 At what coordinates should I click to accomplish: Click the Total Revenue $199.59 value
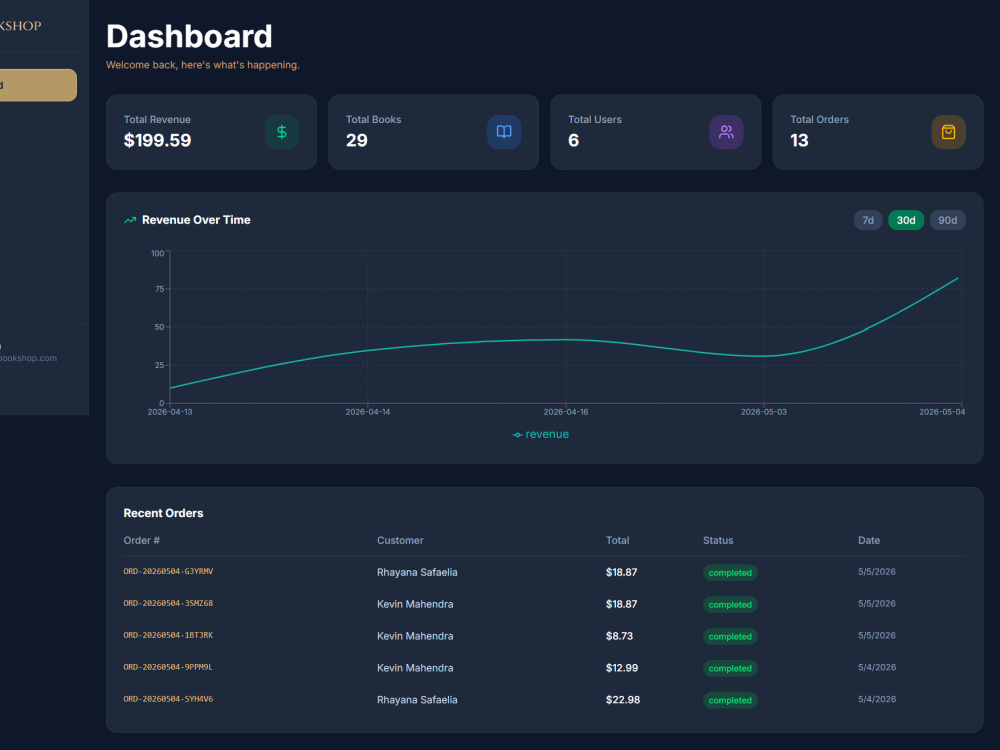point(158,140)
